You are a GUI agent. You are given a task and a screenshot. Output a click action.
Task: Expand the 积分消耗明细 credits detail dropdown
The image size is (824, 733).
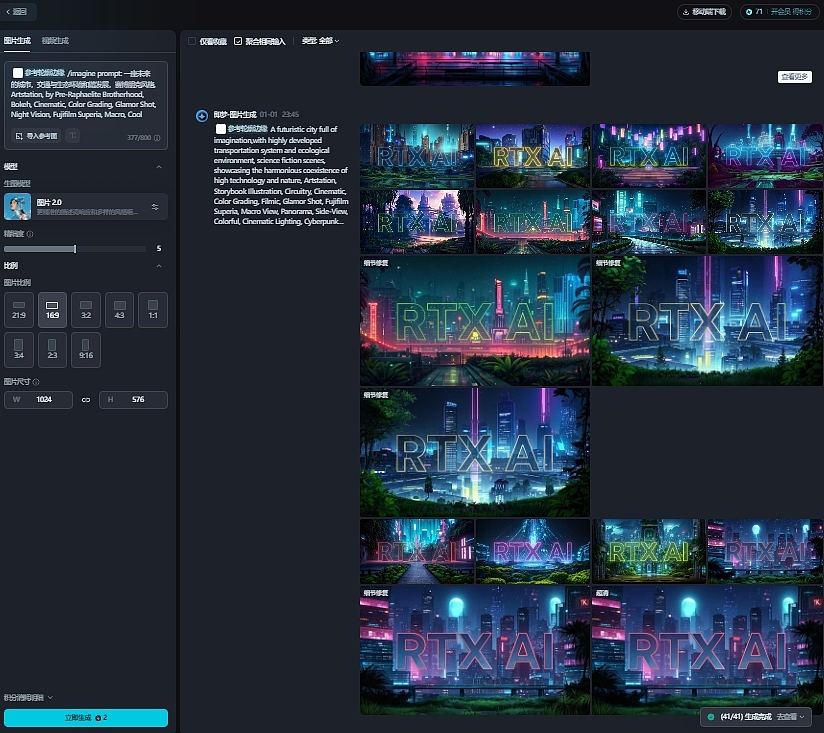(28, 698)
